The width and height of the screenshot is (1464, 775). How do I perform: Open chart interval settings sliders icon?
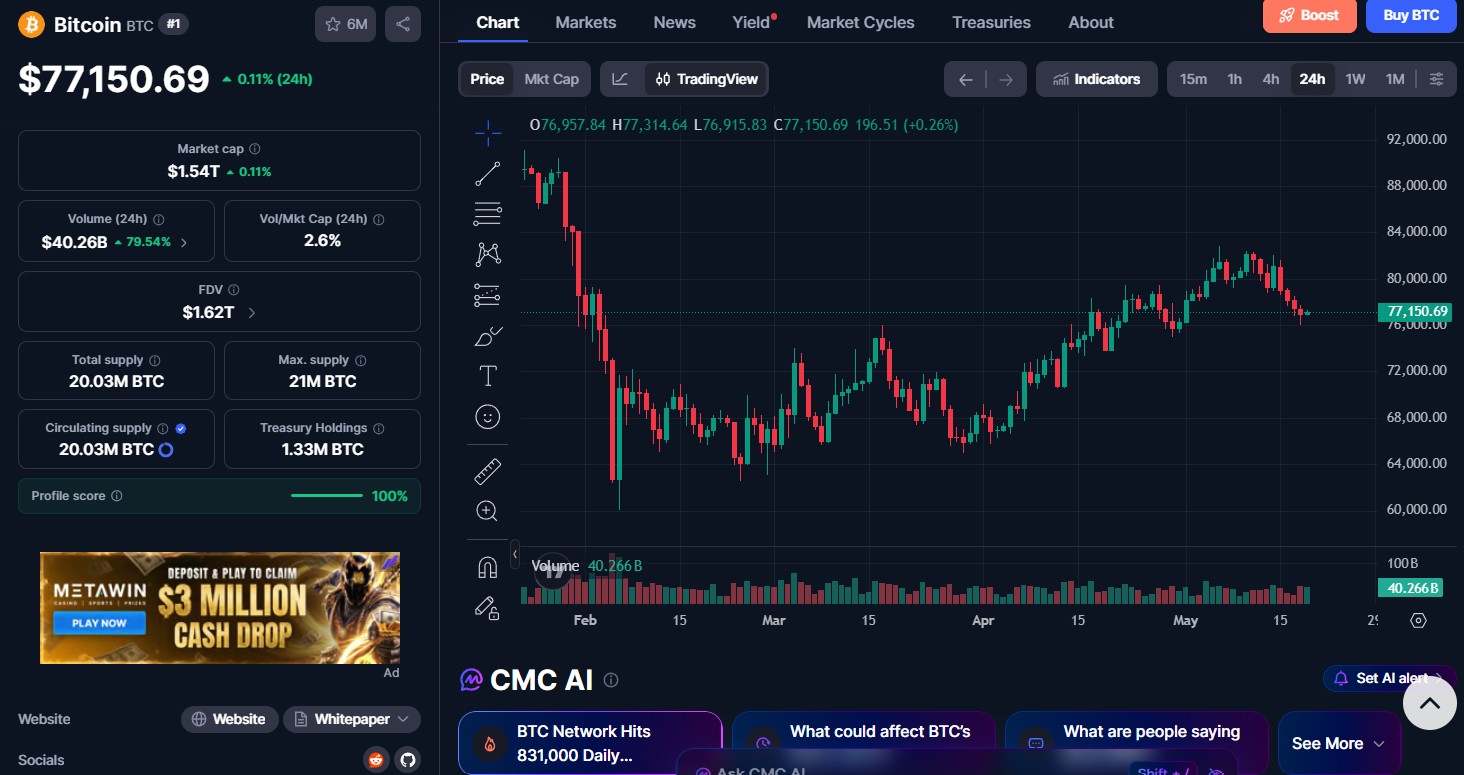(1437, 79)
